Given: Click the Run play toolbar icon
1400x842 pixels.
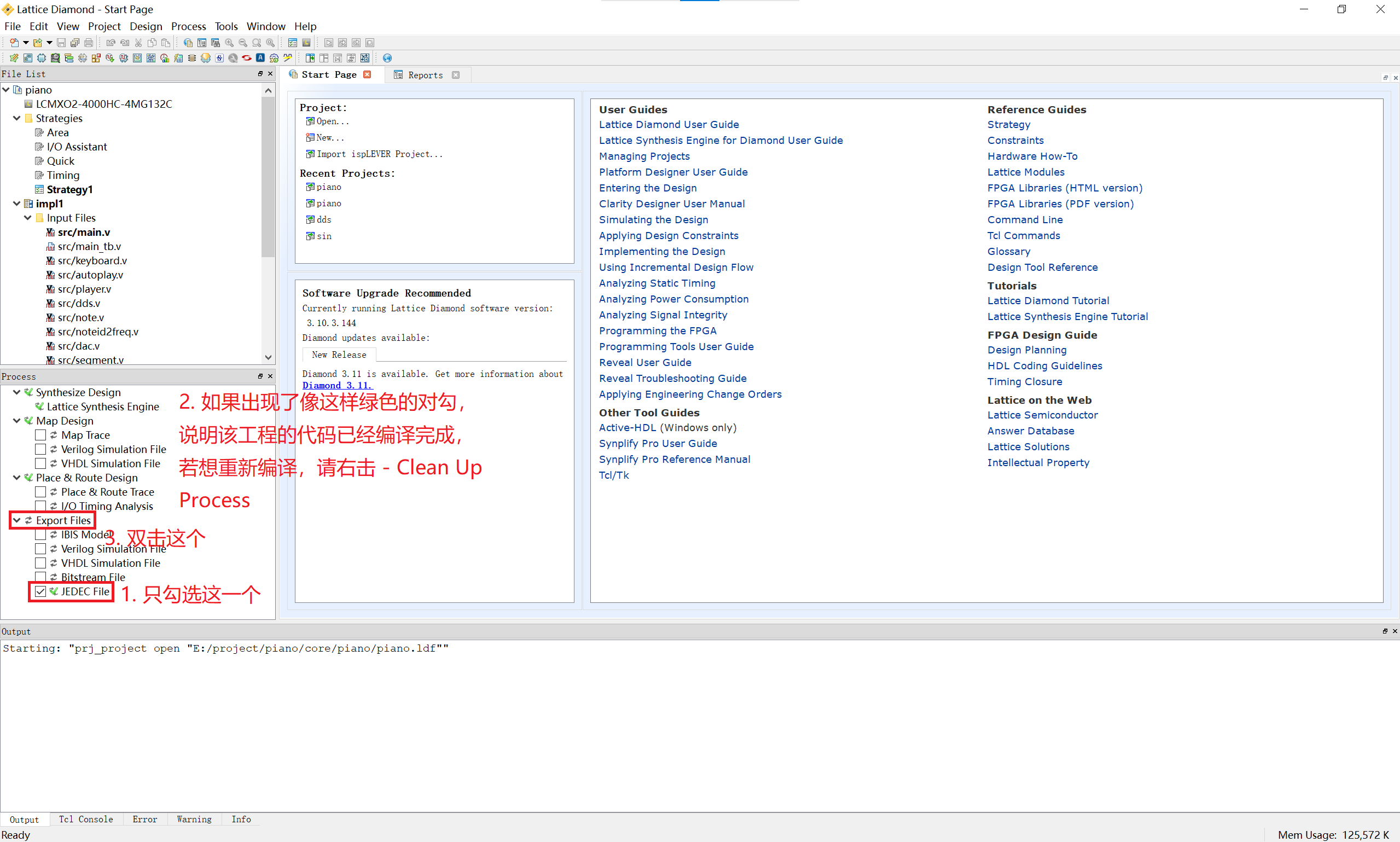Looking at the screenshot, I should point(329,43).
